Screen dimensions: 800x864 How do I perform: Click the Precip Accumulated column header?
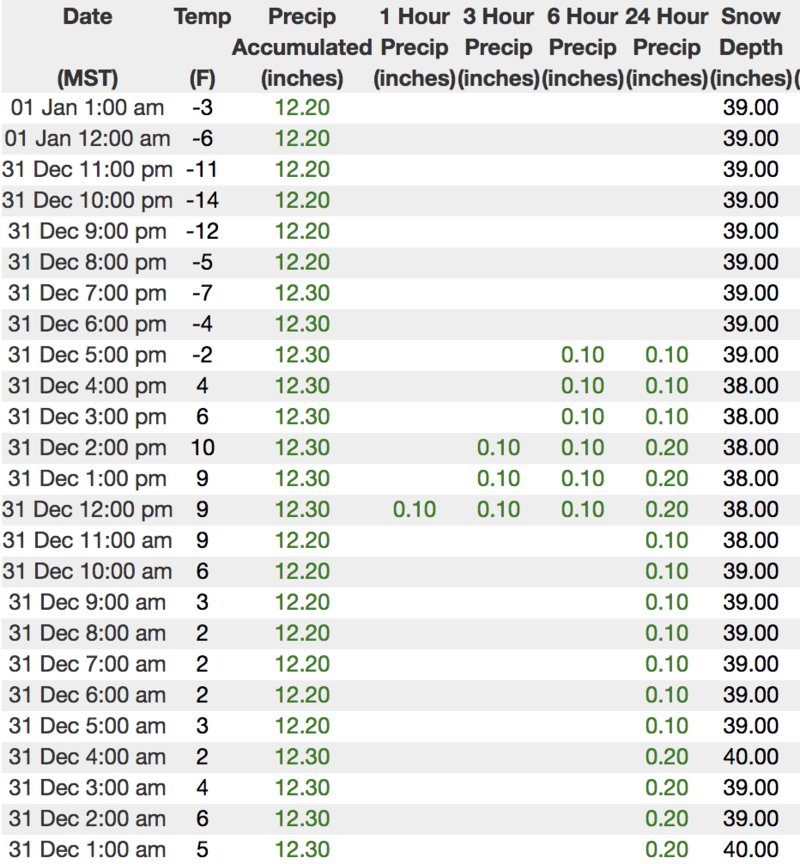[301, 46]
